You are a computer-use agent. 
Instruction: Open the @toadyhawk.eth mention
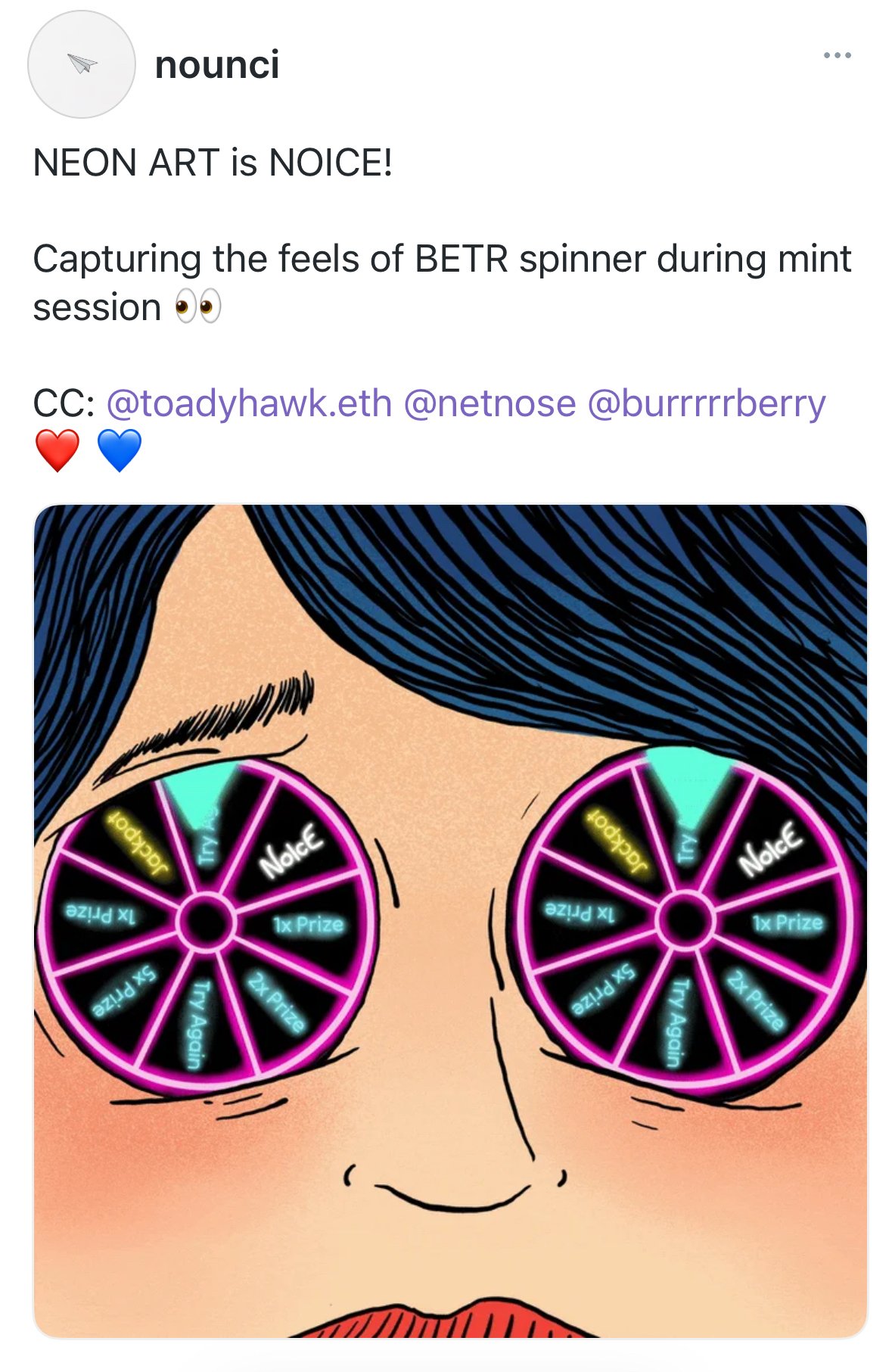[249, 403]
